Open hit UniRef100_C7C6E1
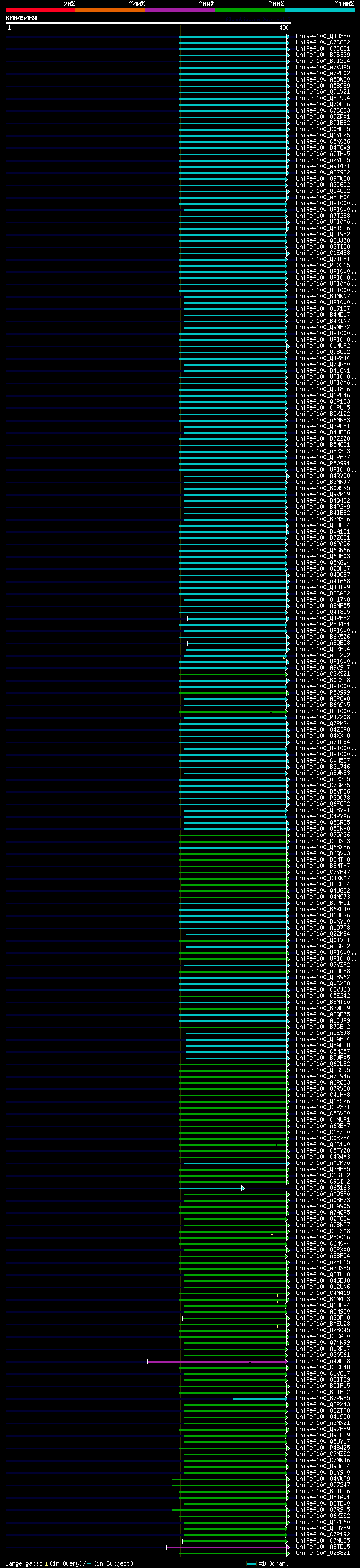The image size is (360, 1568). point(323,49)
